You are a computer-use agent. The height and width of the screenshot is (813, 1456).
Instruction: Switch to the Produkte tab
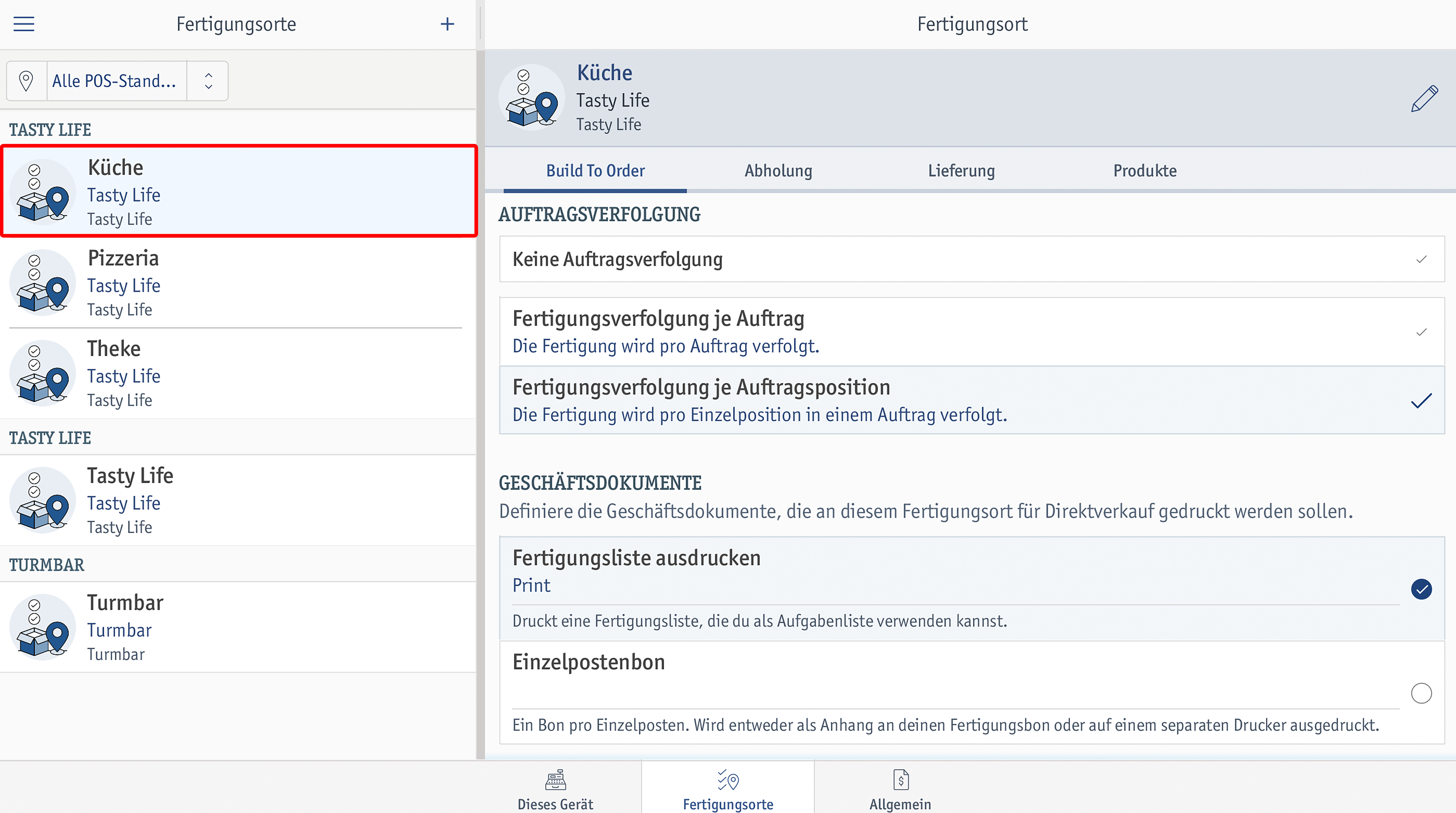point(1145,171)
